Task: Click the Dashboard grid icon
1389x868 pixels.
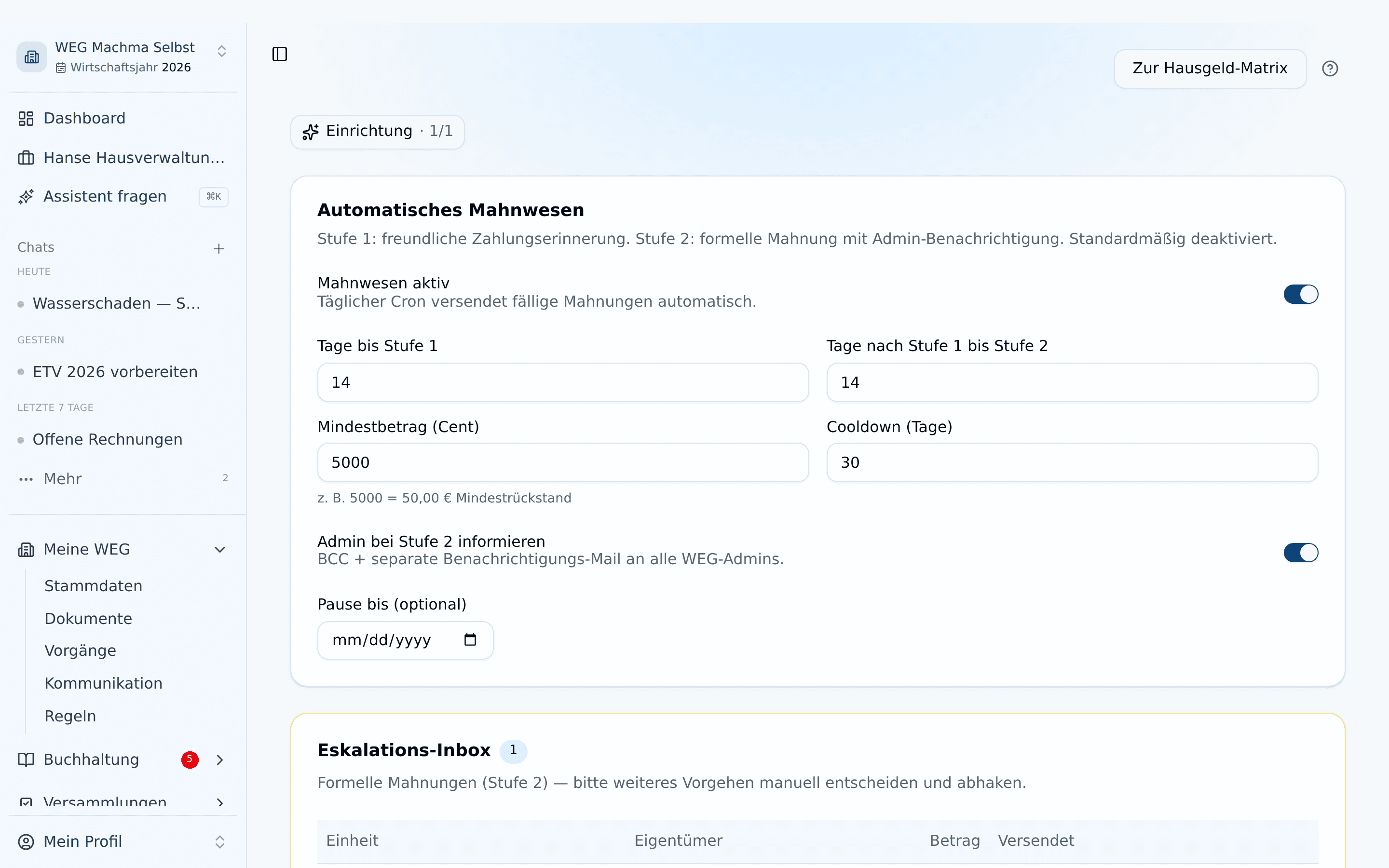Action: 26,118
